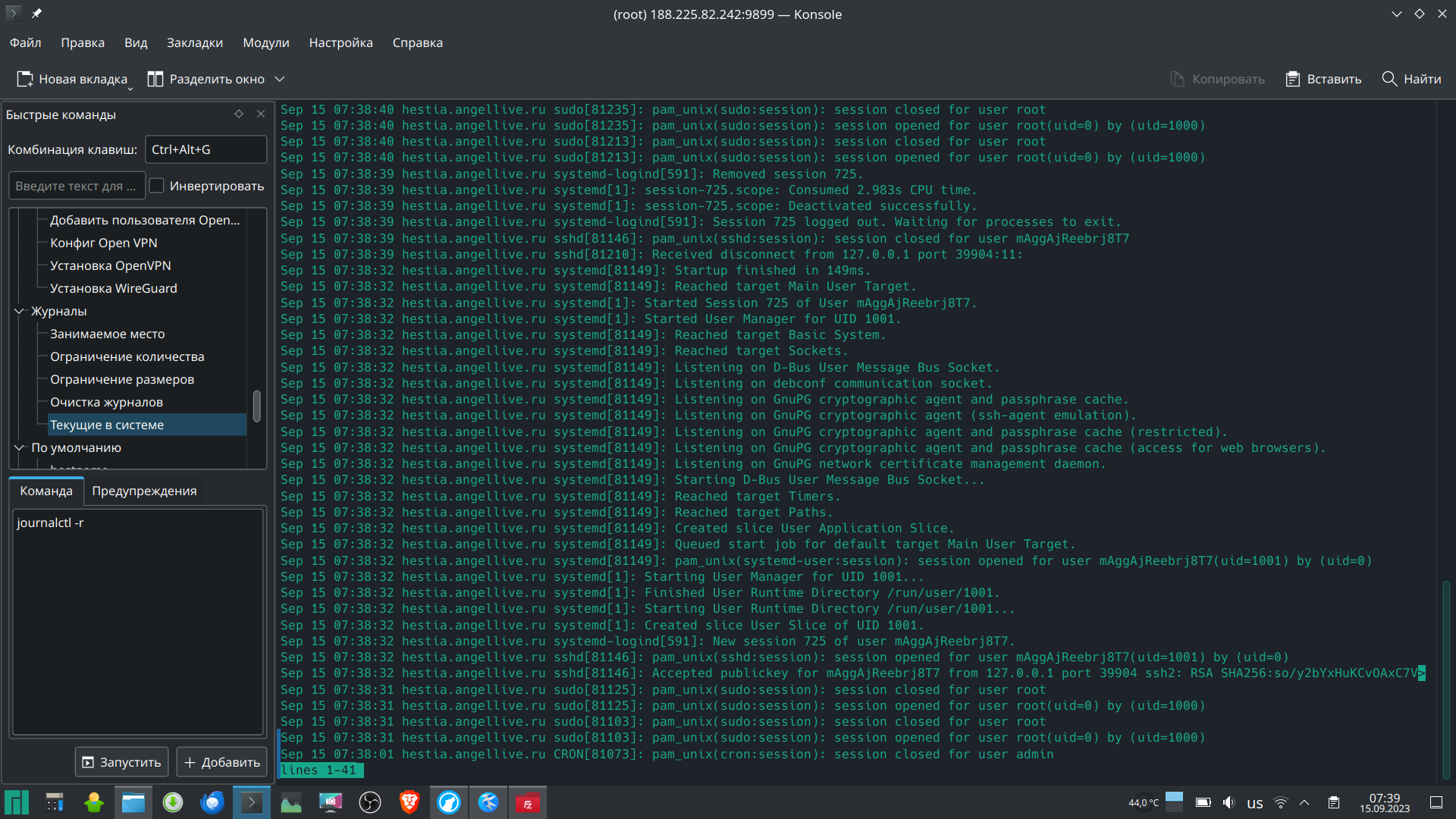The image size is (1456, 819).
Task: Click the Konsole window menu icon in title bar
Action: tap(14, 14)
